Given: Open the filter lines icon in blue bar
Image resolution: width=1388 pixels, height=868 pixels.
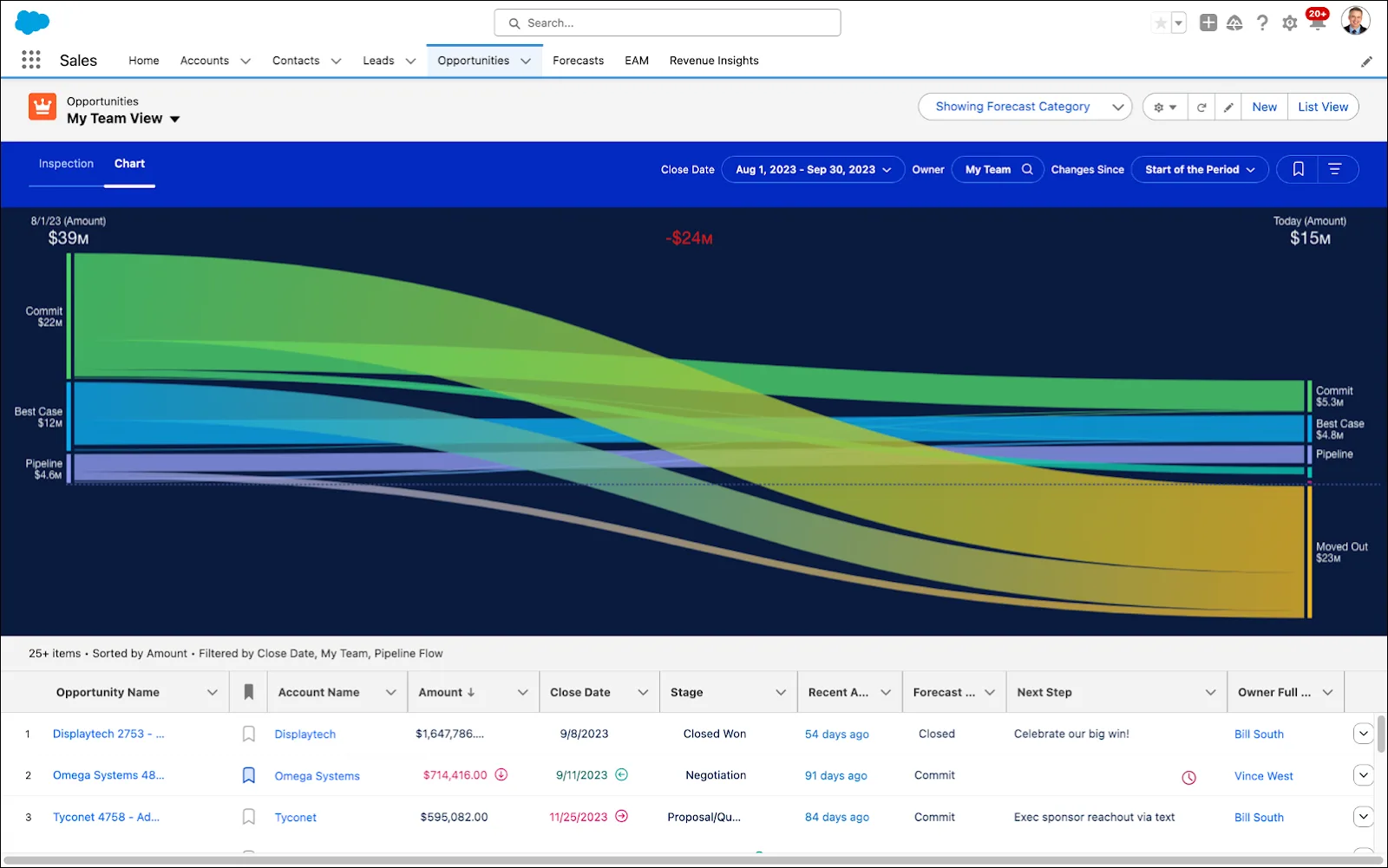Looking at the screenshot, I should point(1336,169).
